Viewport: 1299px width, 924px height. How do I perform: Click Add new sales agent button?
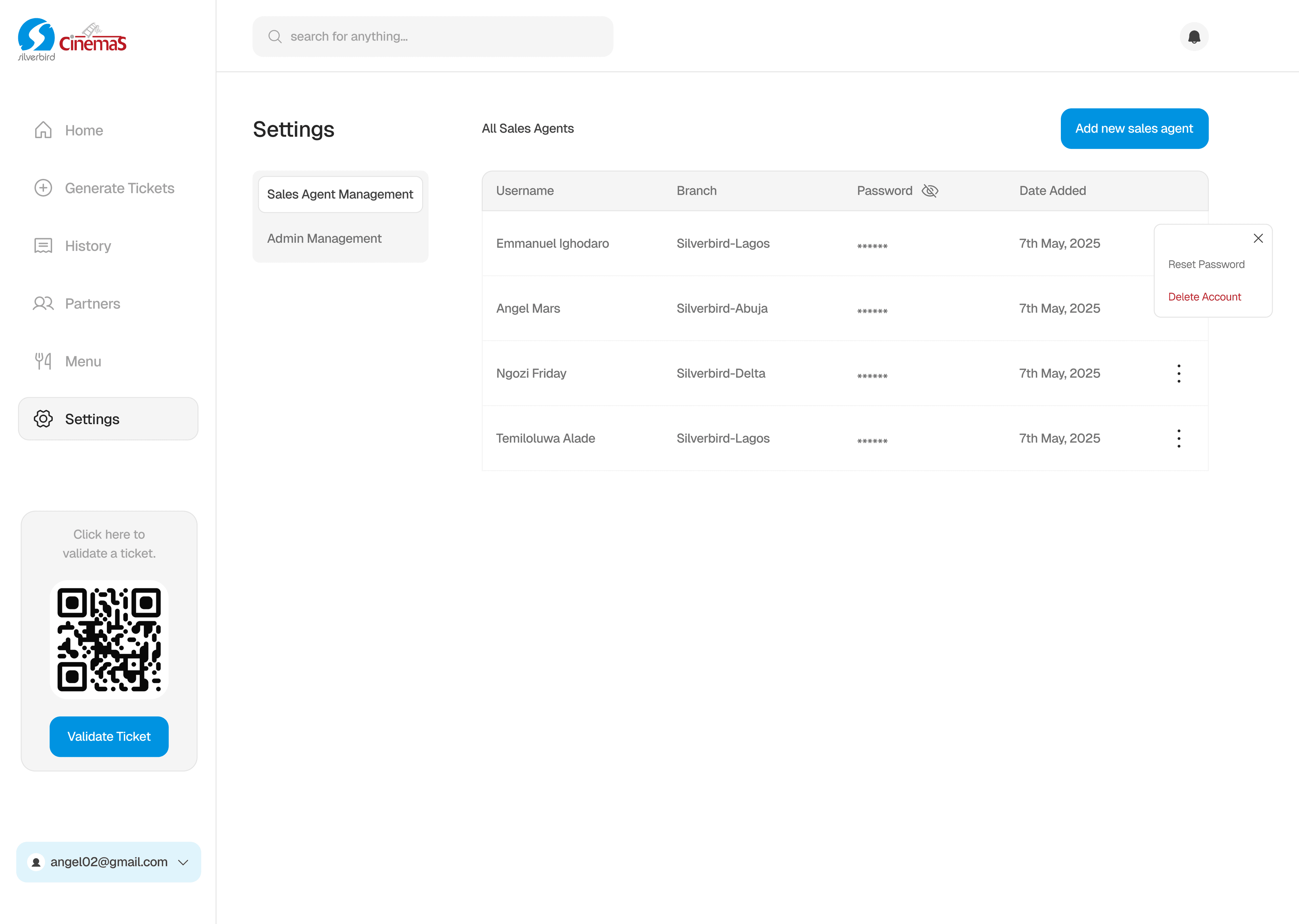point(1134,129)
